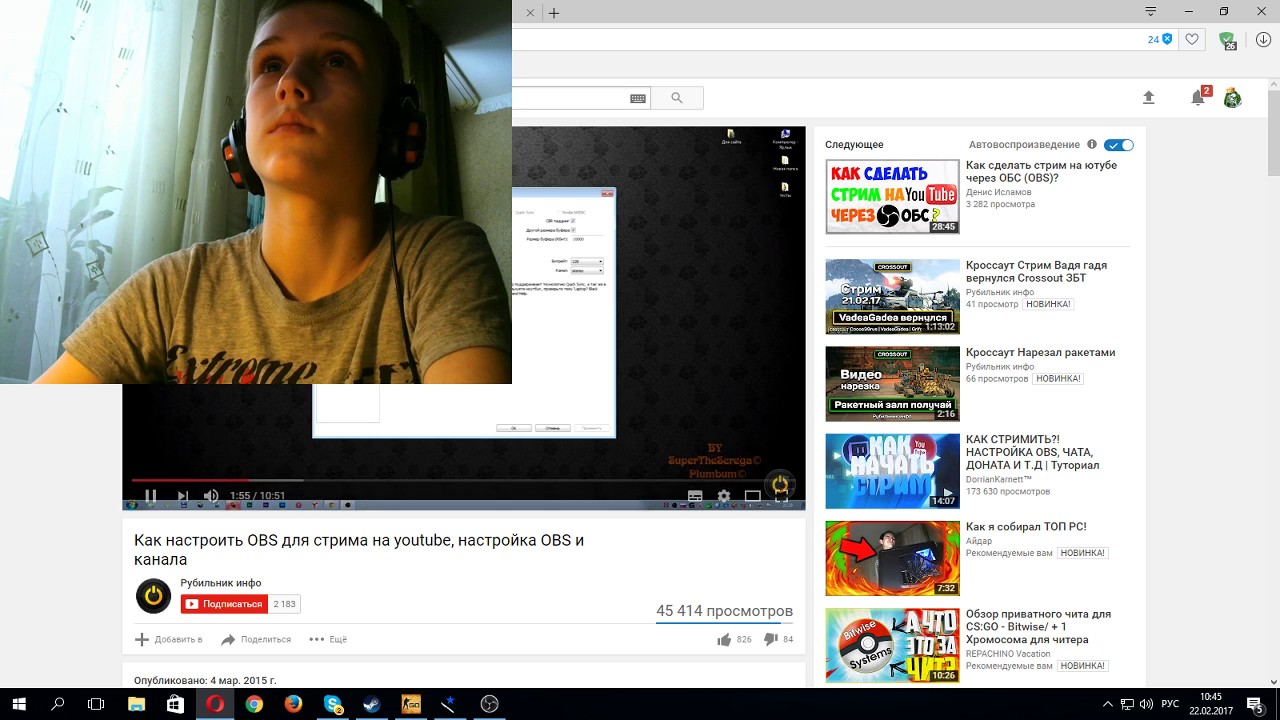Switch to Google Chrome on the taskbar

tap(254, 704)
